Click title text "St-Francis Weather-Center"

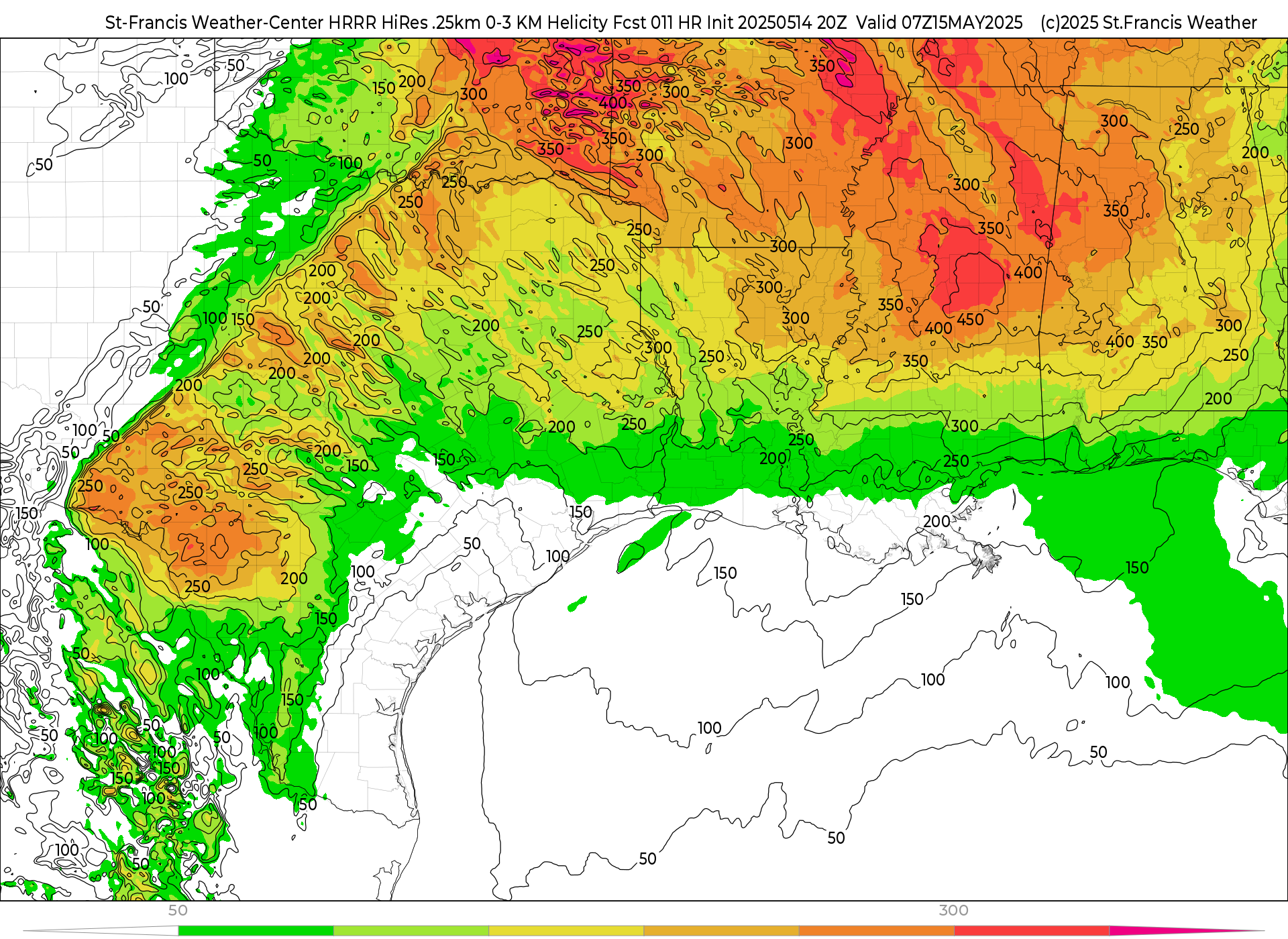click(215, 23)
